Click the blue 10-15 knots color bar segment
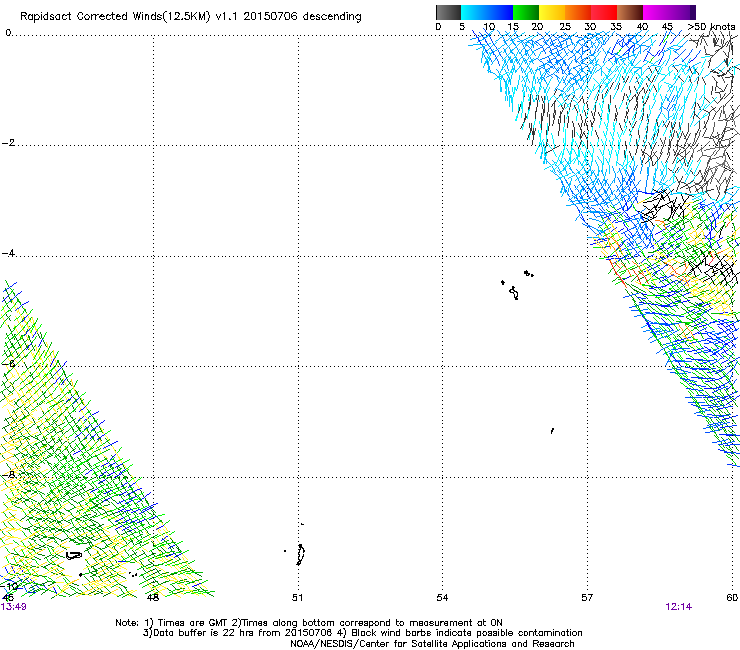The height and width of the screenshot is (650, 740). tap(500, 12)
